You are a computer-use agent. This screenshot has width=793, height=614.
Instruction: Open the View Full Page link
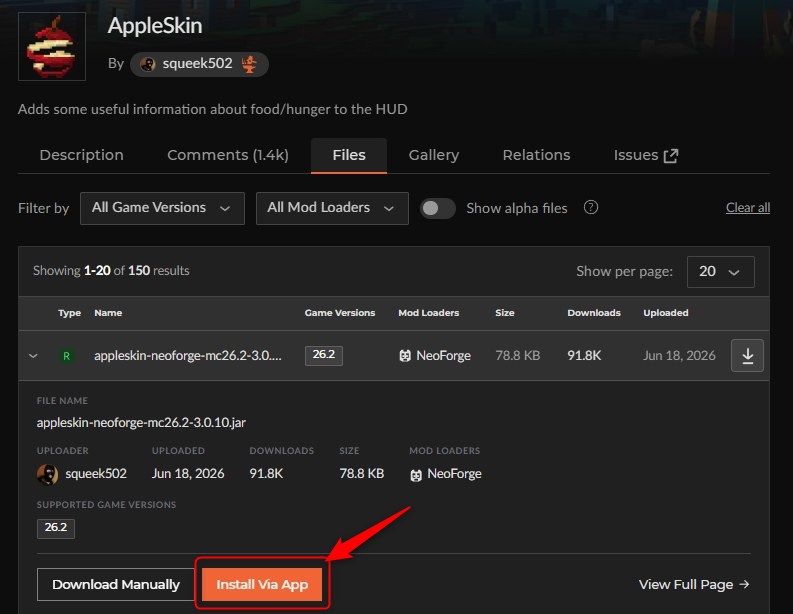click(x=694, y=585)
